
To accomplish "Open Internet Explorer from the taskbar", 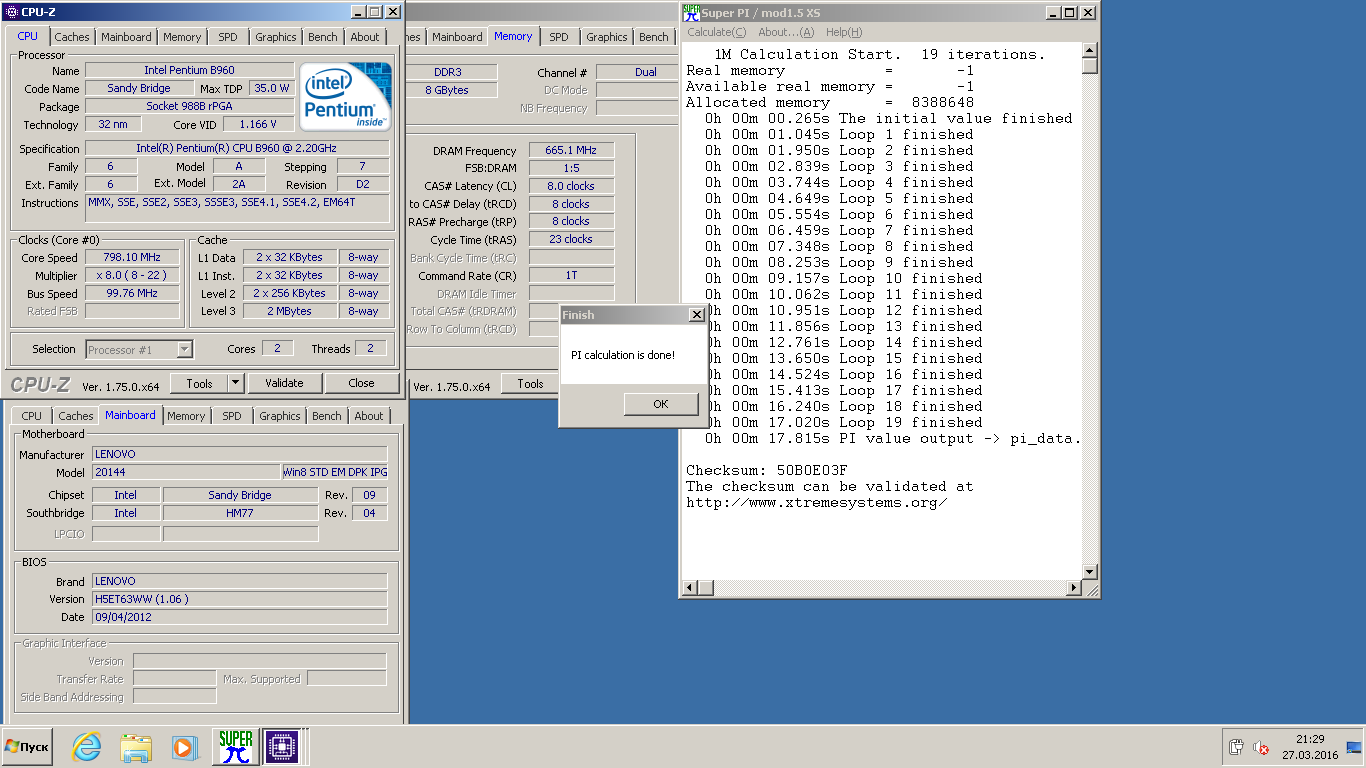I will [87, 747].
